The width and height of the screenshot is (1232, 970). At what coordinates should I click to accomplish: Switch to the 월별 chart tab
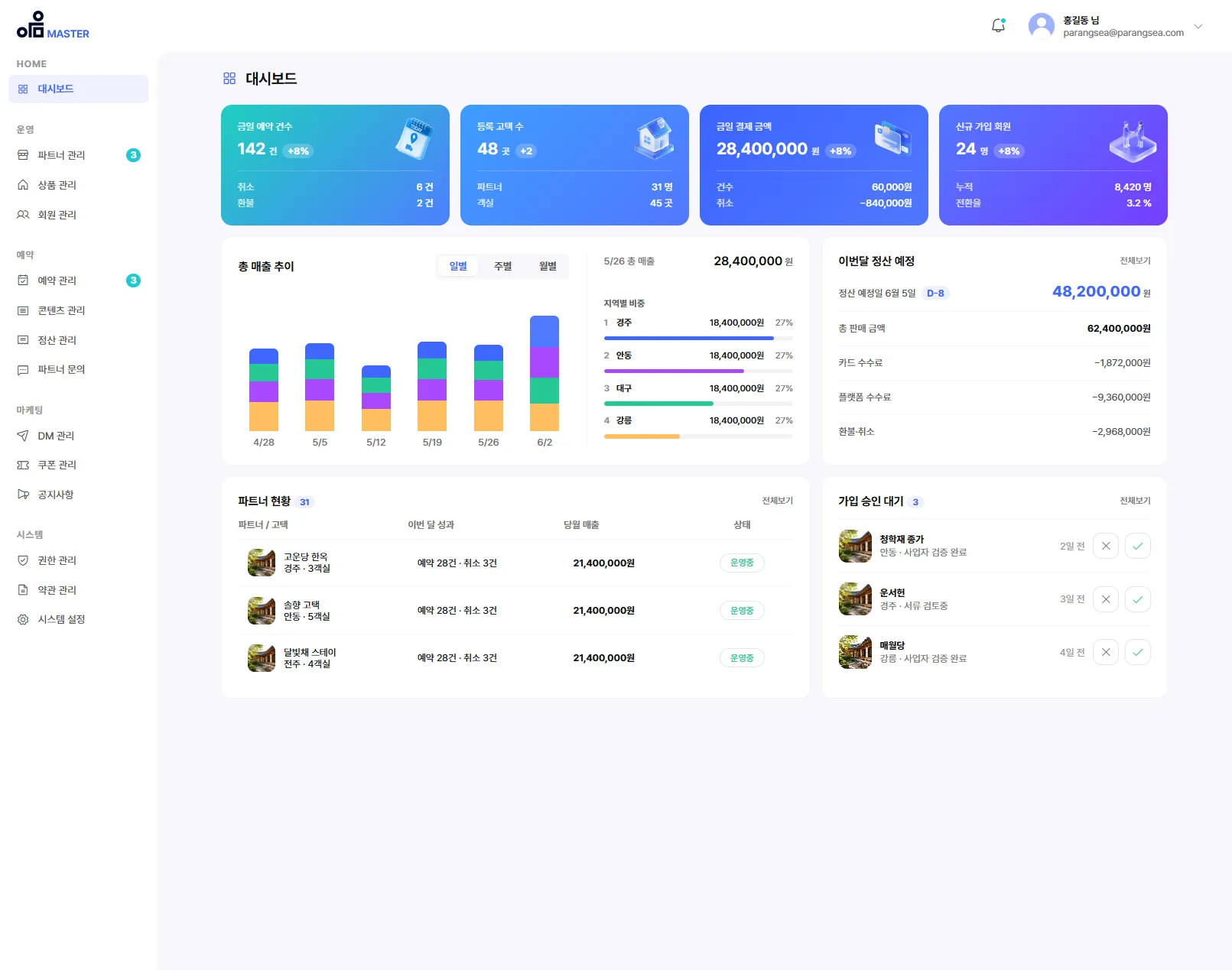pos(548,266)
